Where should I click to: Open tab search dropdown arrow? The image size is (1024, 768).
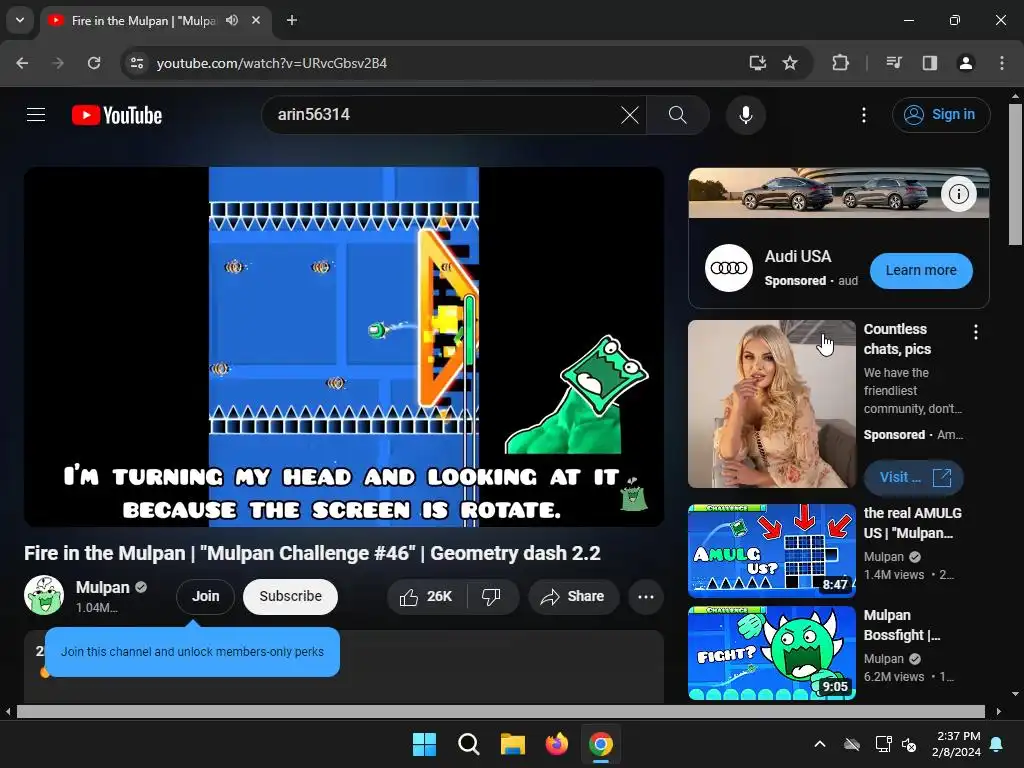pyautogui.click(x=20, y=20)
